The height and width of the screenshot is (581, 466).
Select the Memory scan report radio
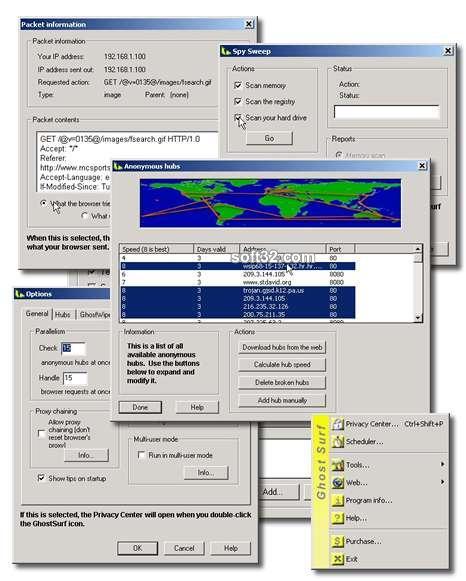pos(338,155)
